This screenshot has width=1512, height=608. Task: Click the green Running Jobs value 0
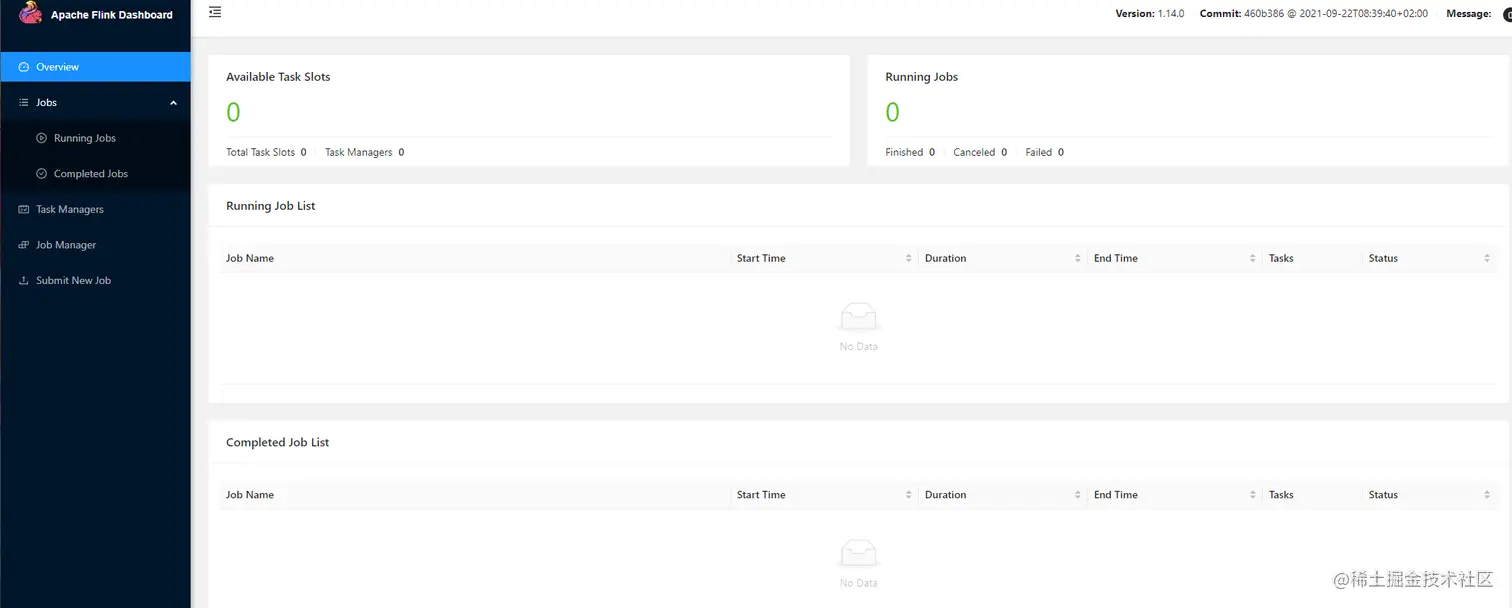892,112
